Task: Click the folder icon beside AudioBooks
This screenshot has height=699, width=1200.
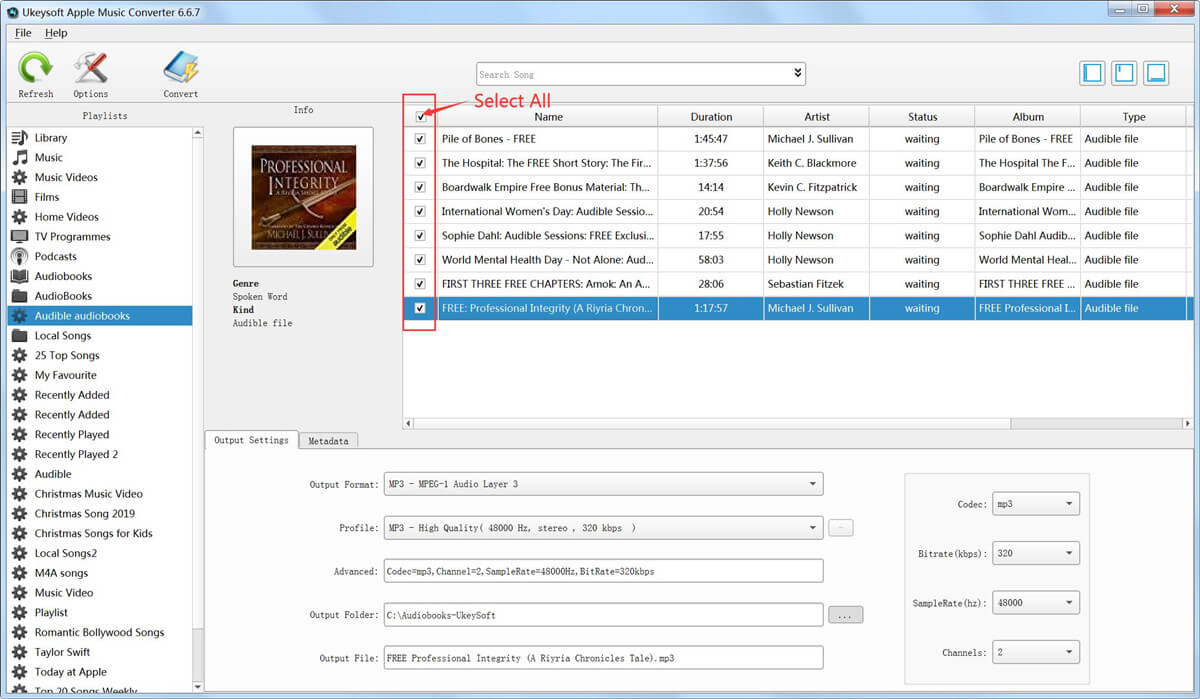Action: [x=19, y=296]
